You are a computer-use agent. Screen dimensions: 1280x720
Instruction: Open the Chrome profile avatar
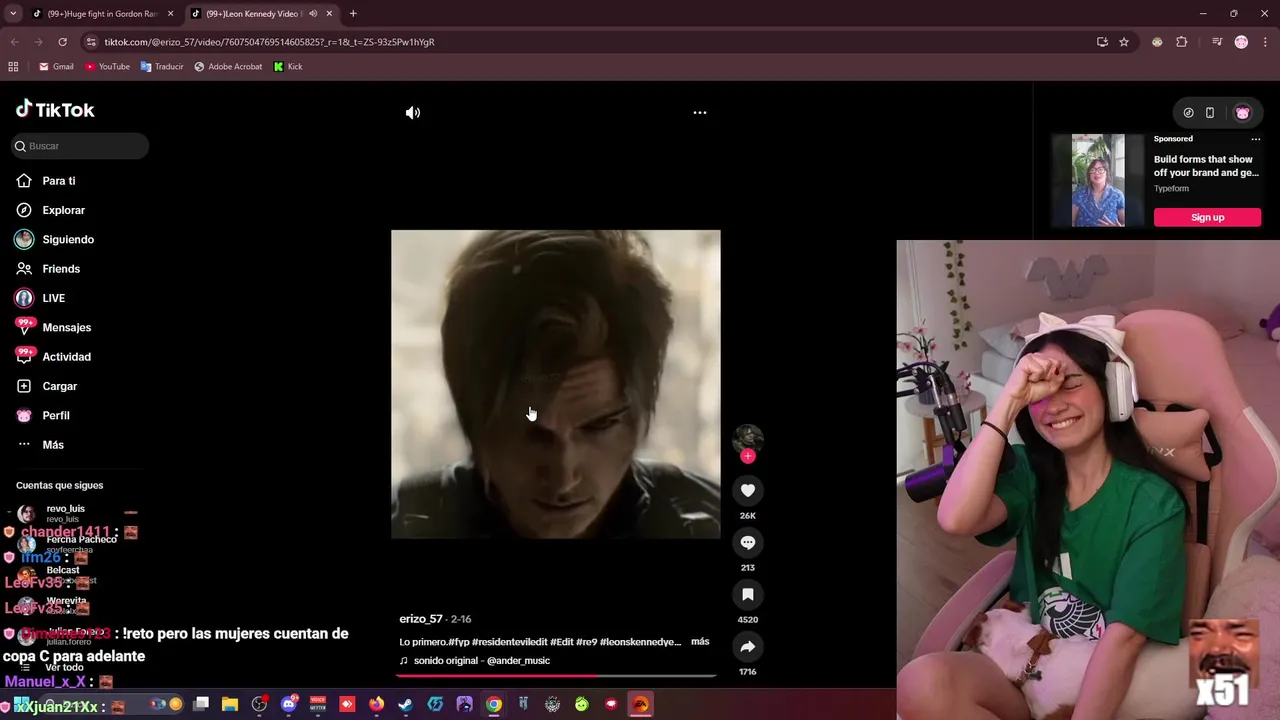(1241, 42)
